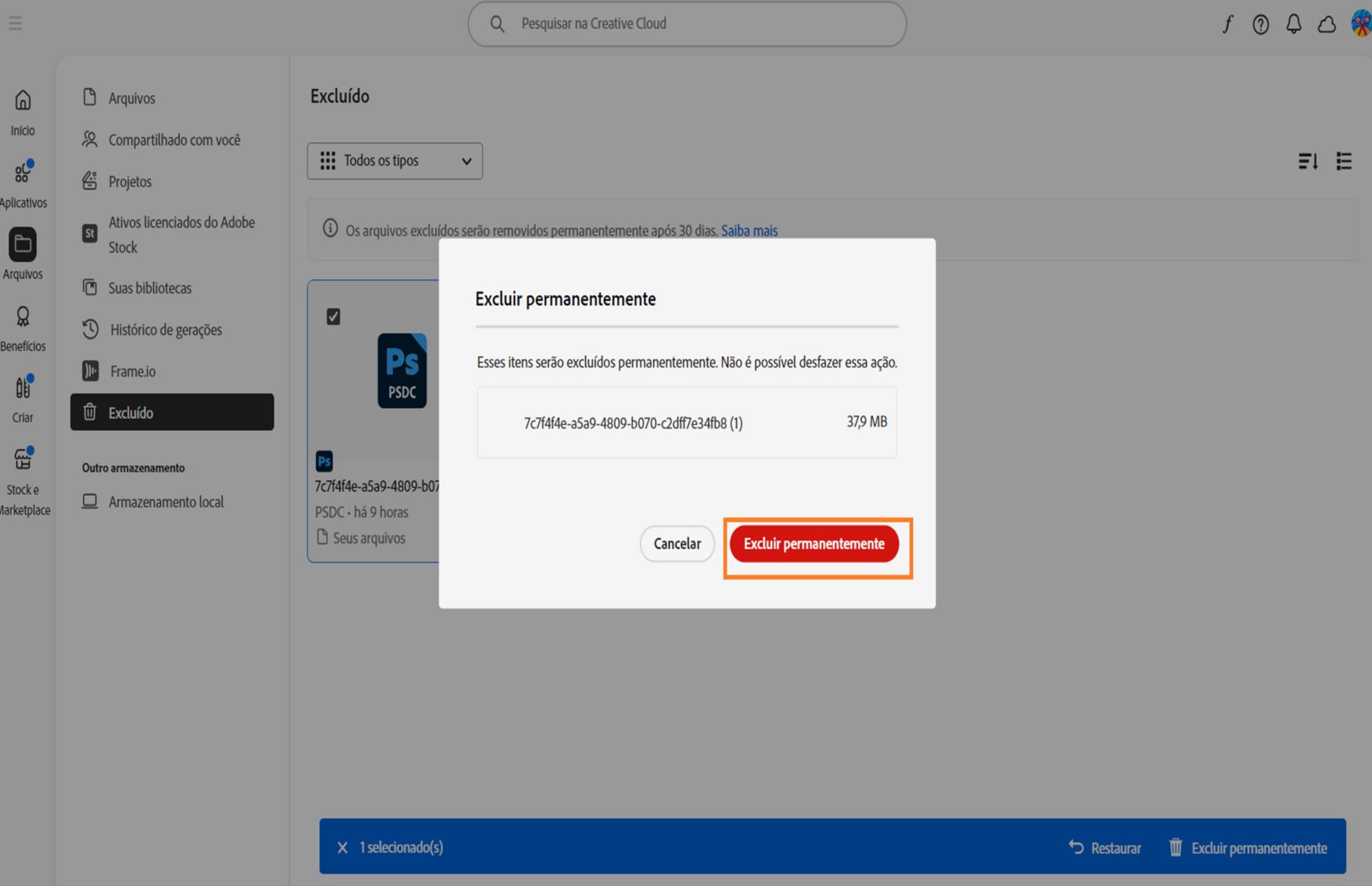Open Criar in the left rail

[x=23, y=400]
